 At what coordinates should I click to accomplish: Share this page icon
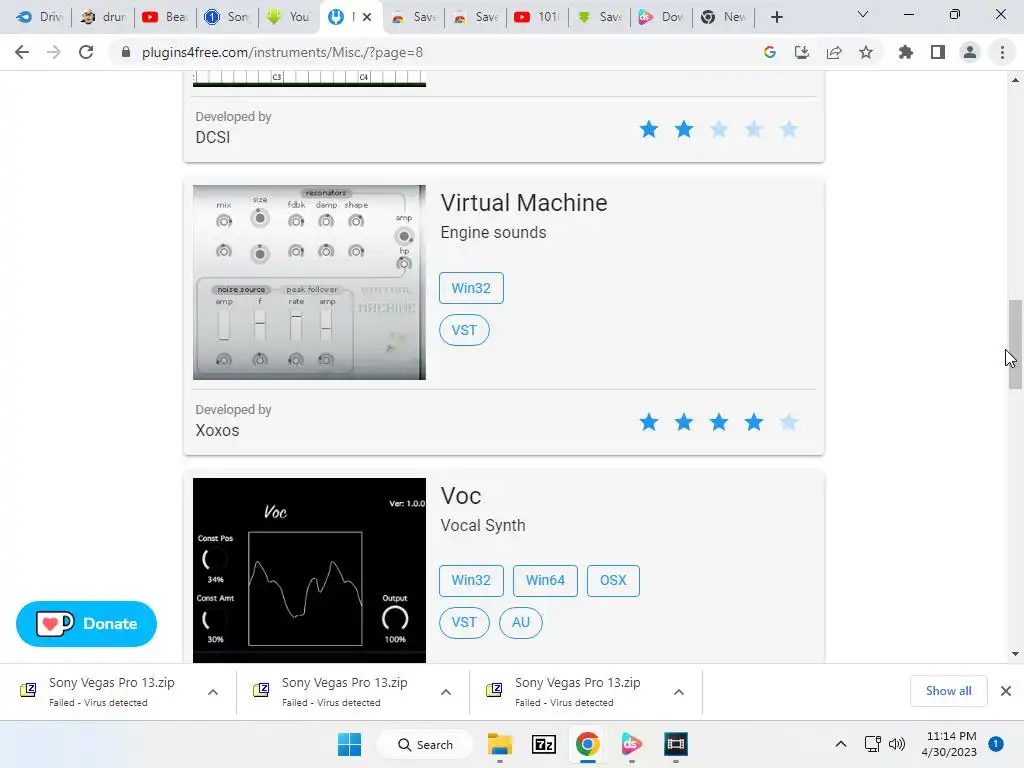pos(834,52)
